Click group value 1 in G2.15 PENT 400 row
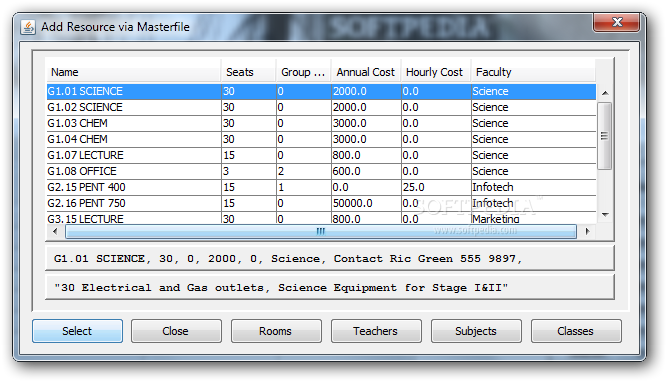The height and width of the screenshot is (382, 667). (x=304, y=187)
